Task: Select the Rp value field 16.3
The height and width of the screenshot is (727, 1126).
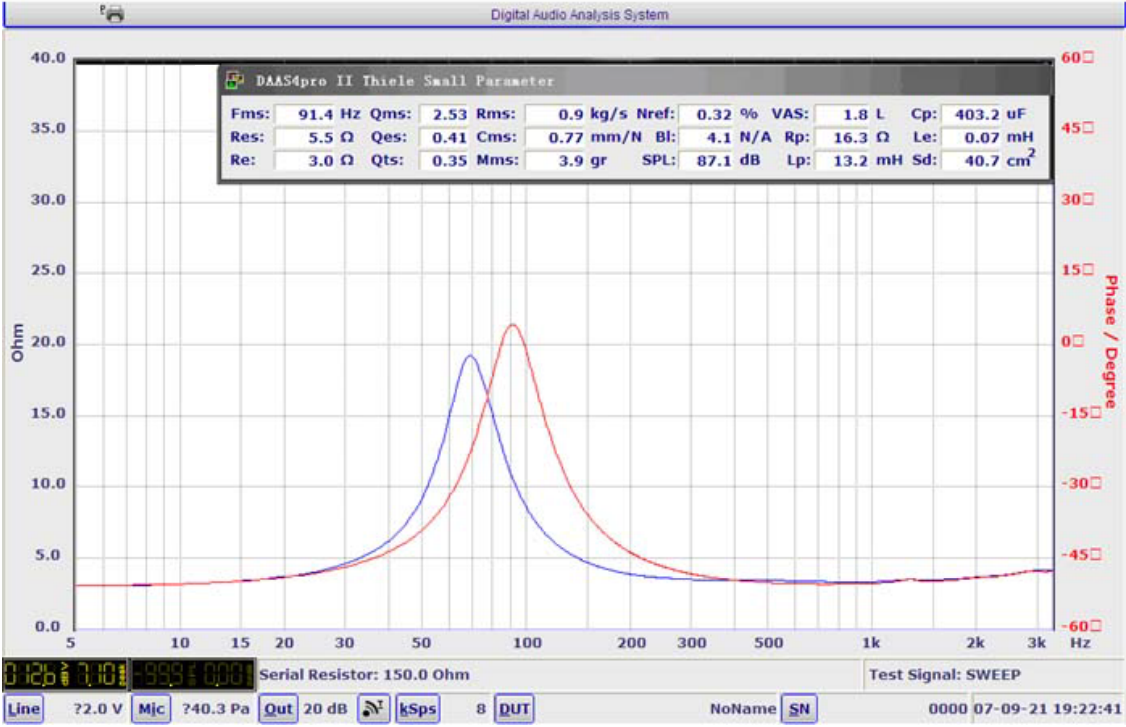Action: tap(842, 137)
